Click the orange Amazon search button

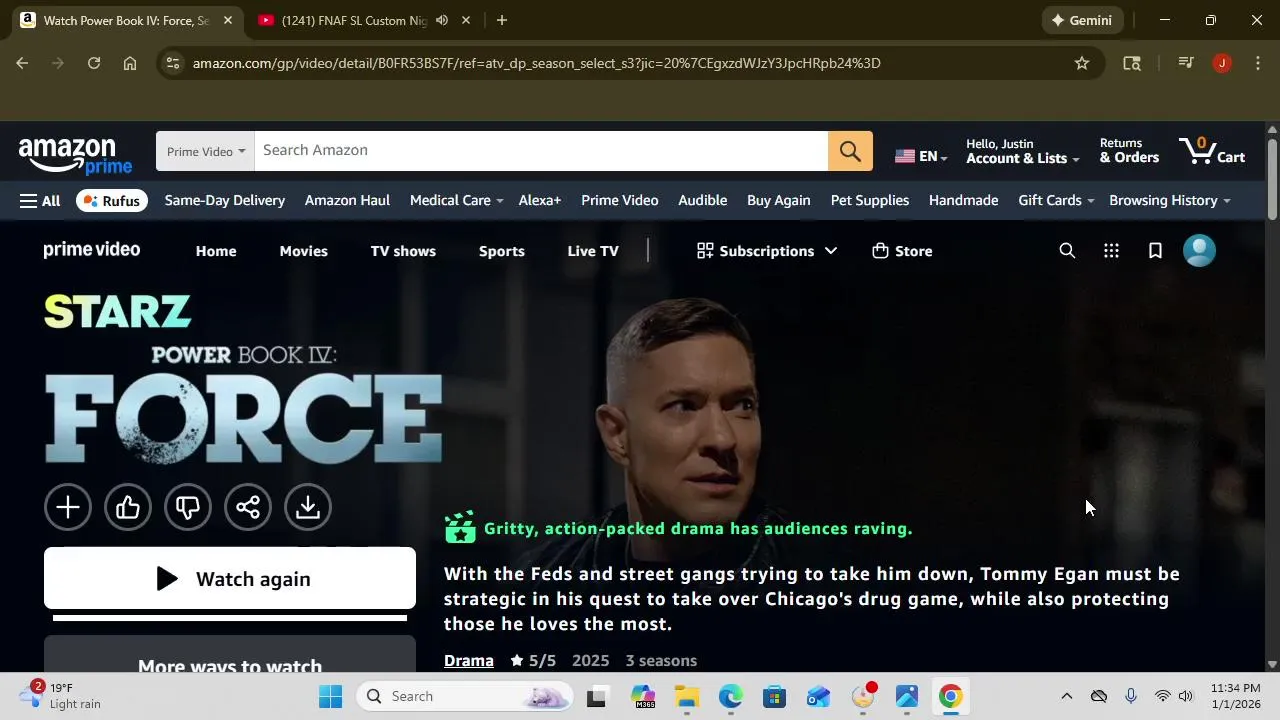coord(850,151)
